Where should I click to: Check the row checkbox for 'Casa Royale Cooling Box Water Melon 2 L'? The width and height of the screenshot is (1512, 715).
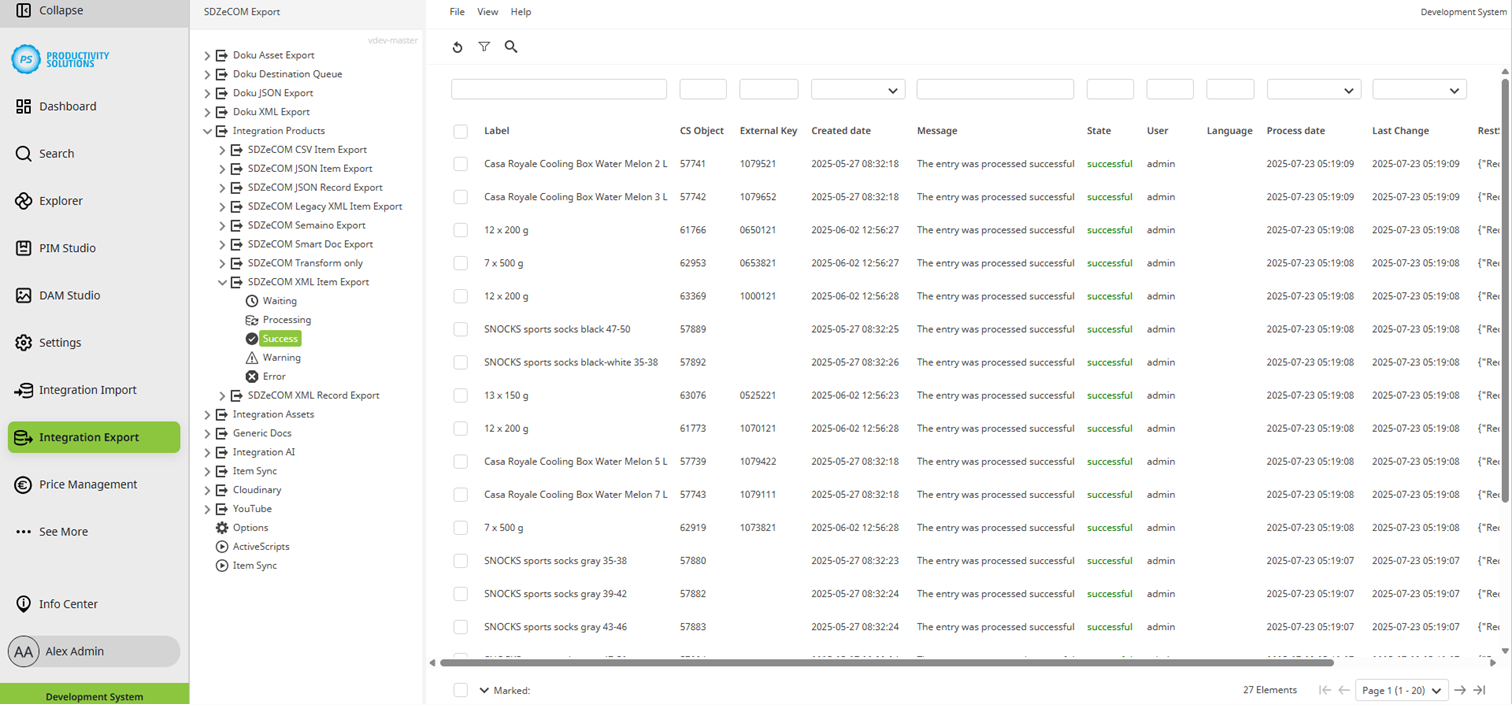pos(461,164)
